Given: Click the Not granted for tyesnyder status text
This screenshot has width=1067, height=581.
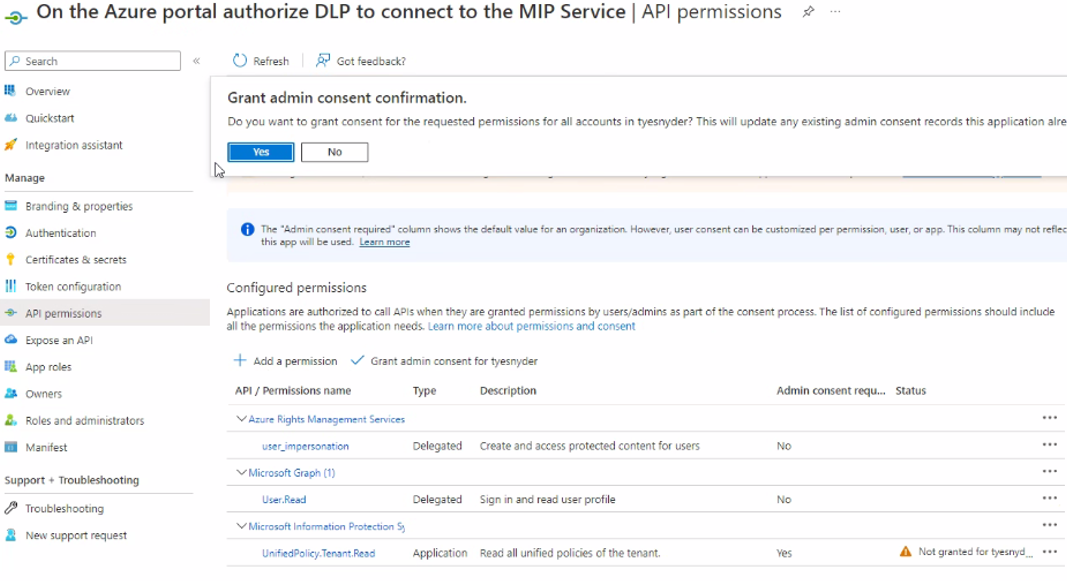Looking at the screenshot, I should [975, 552].
